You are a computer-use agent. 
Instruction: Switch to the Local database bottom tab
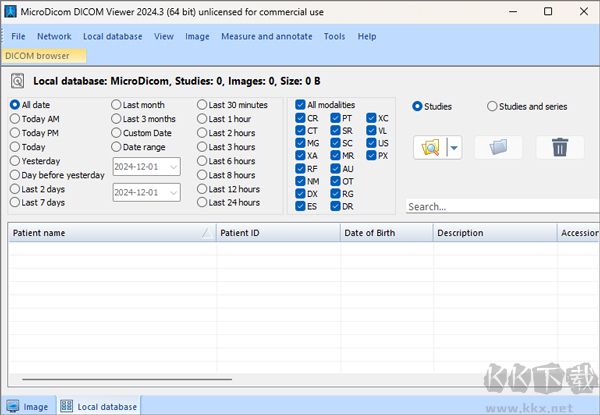(x=99, y=406)
